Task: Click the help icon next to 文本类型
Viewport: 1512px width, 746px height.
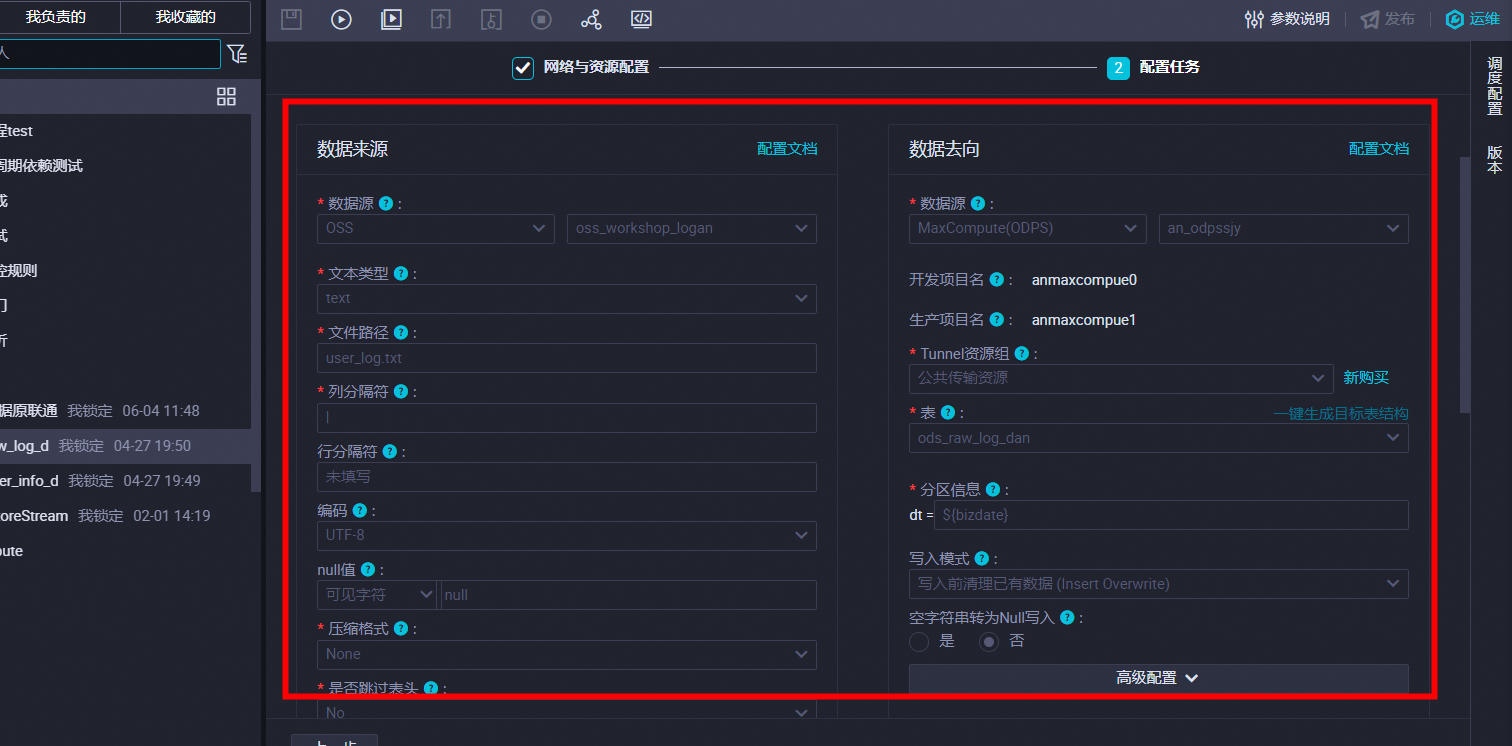Action: pos(401,273)
